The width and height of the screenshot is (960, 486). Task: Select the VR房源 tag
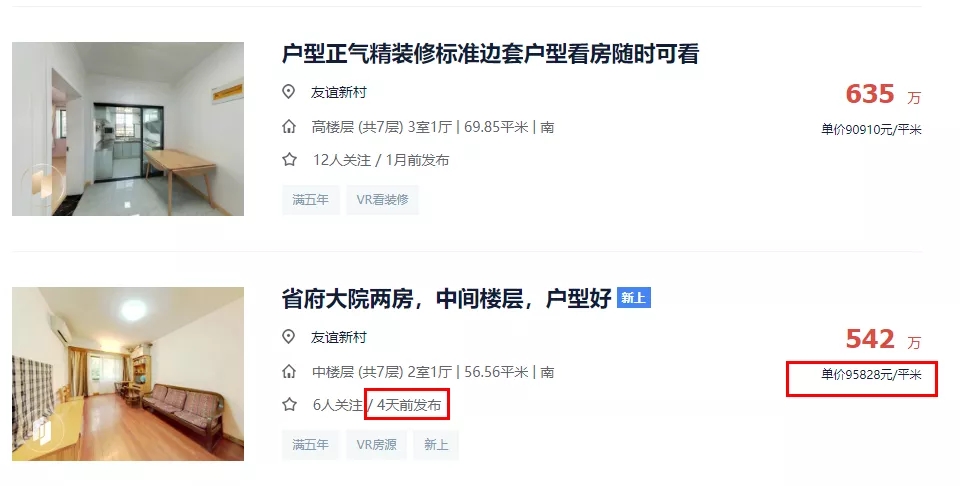click(x=377, y=444)
